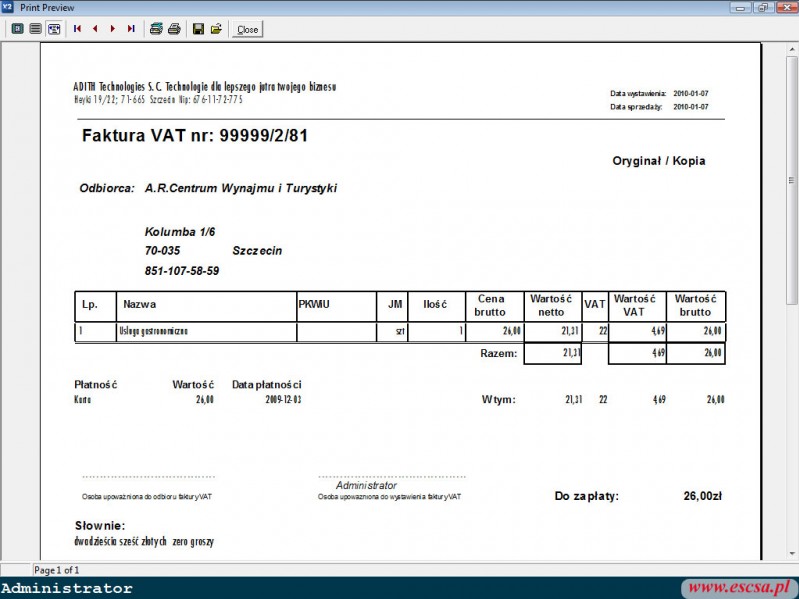Open the Print Preview title bar system icon
Image resolution: width=799 pixels, height=599 pixels.
[x=8, y=7]
